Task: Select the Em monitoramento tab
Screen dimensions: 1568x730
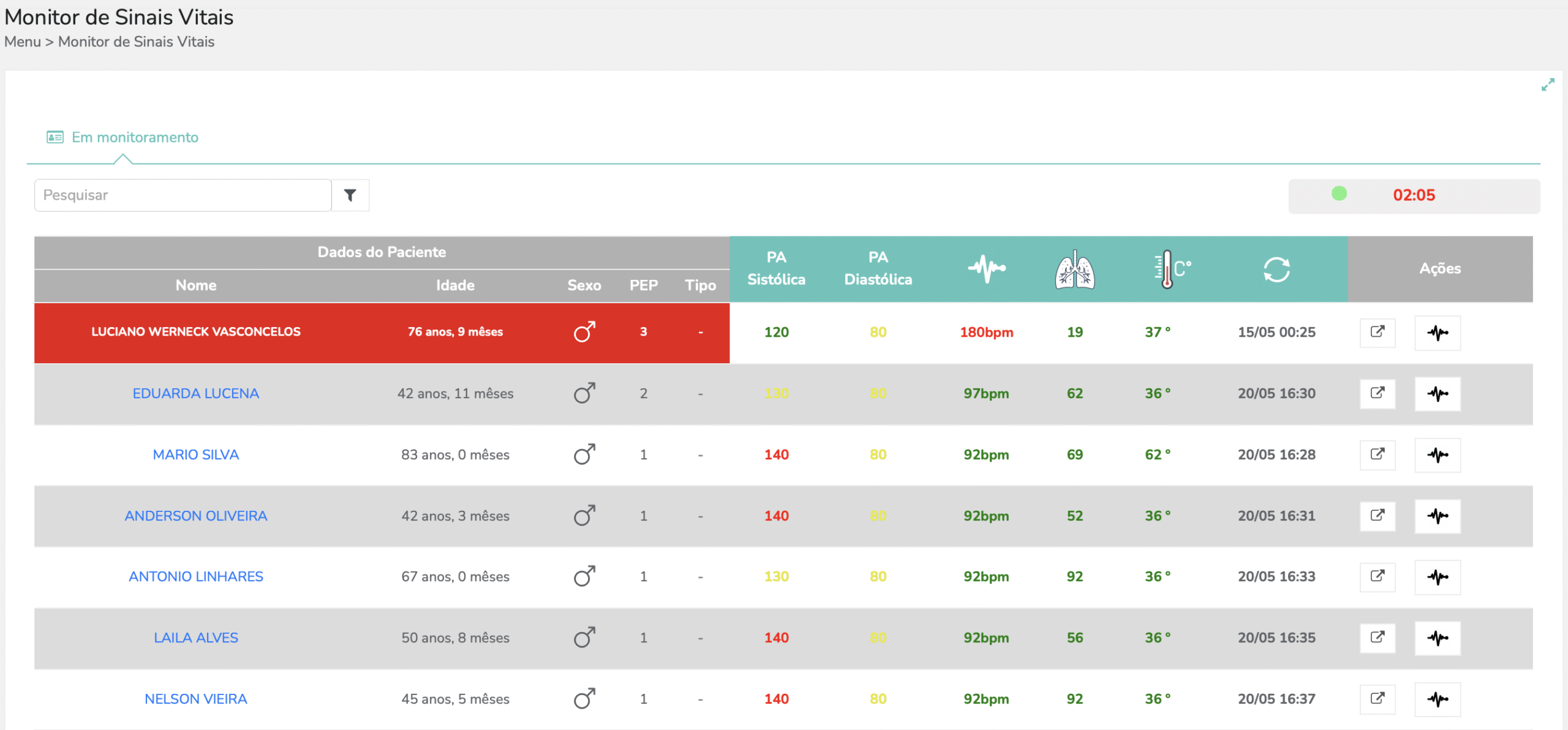Action: (x=135, y=138)
